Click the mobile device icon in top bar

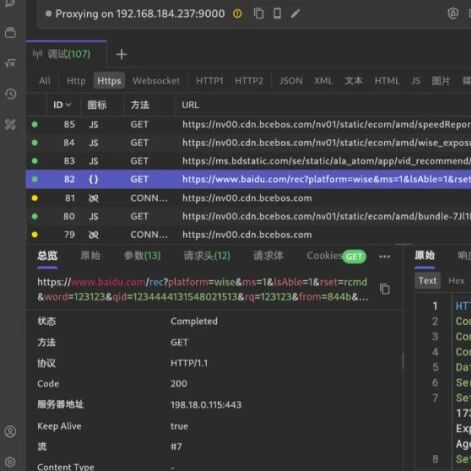(277, 14)
